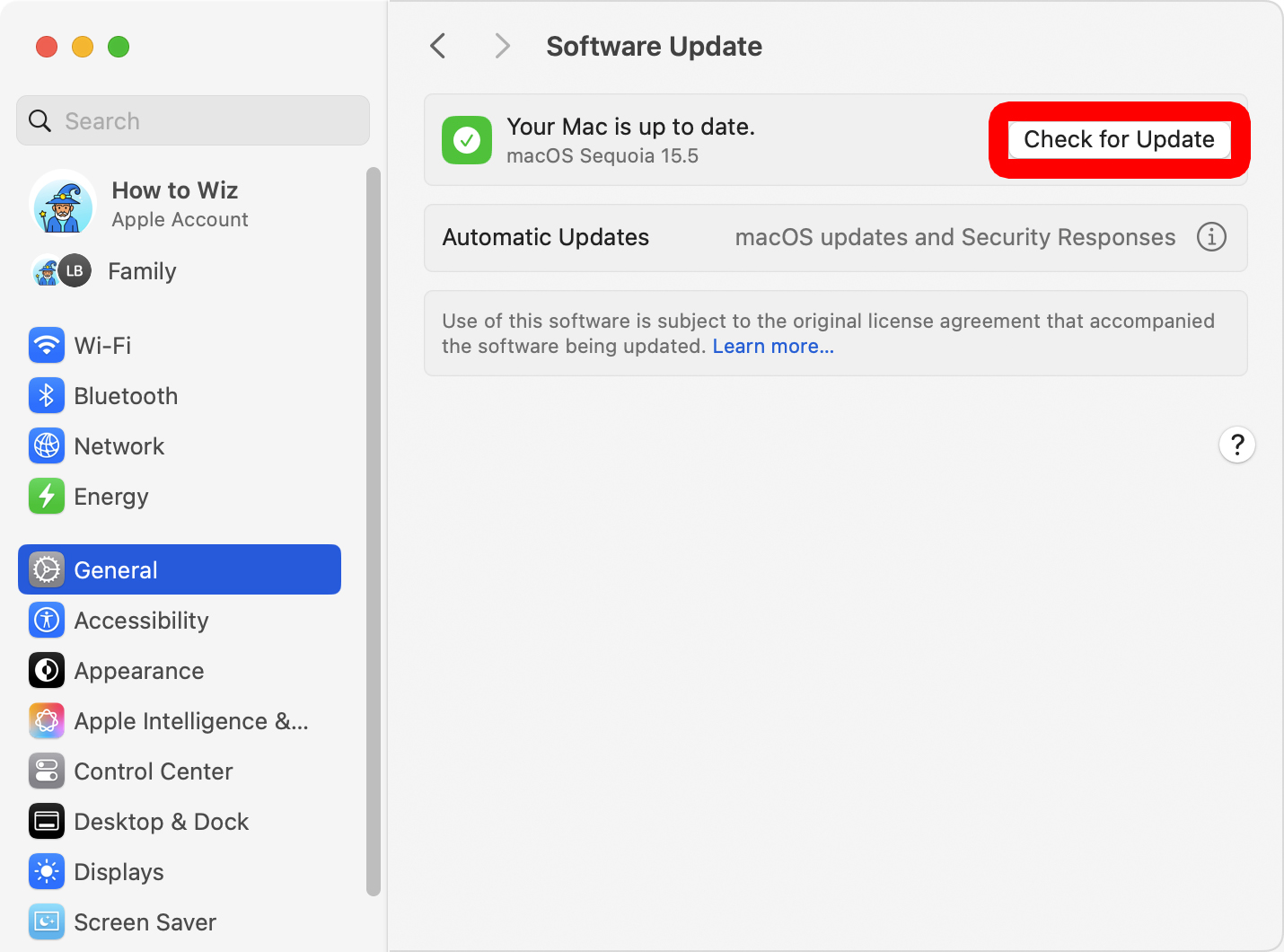The height and width of the screenshot is (952, 1284).
Task: Open Appearance settings
Action: coord(138,670)
